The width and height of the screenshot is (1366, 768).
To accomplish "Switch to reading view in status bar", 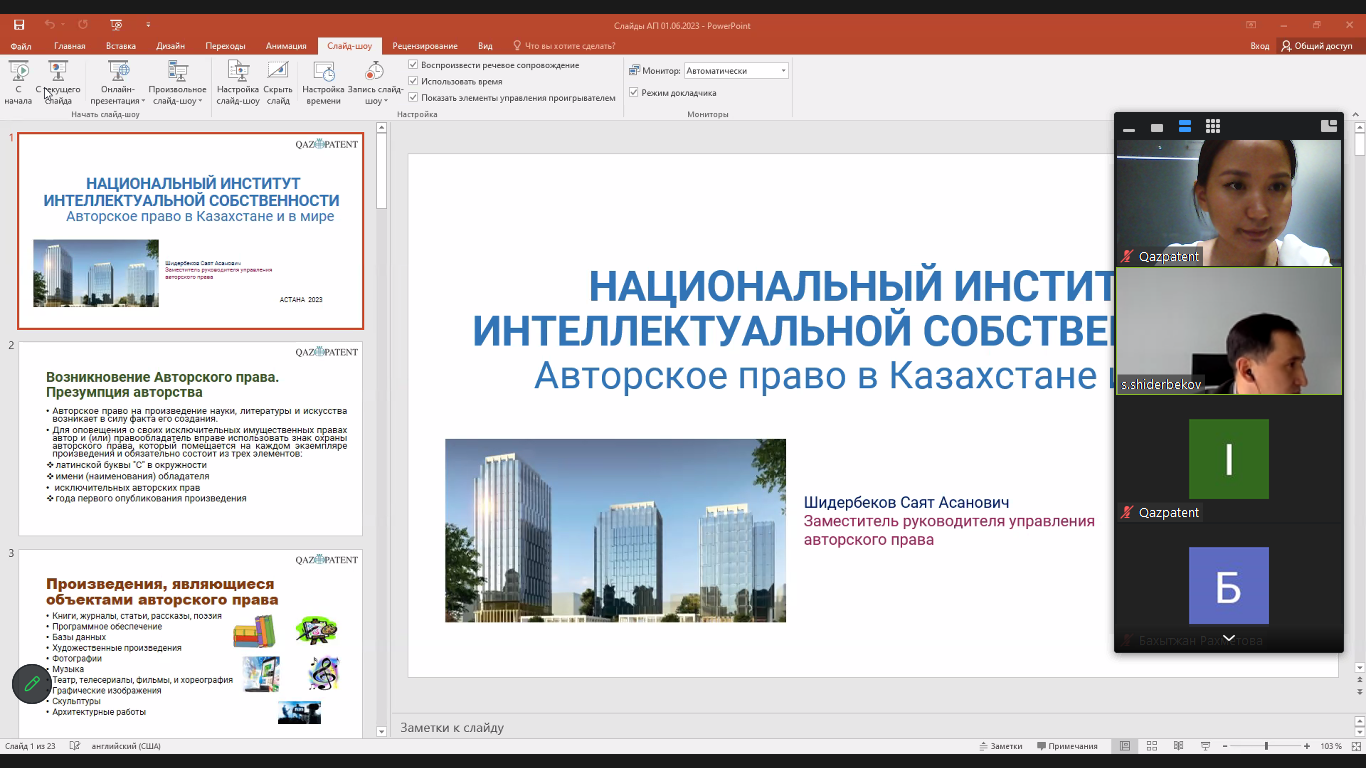I will (1179, 746).
